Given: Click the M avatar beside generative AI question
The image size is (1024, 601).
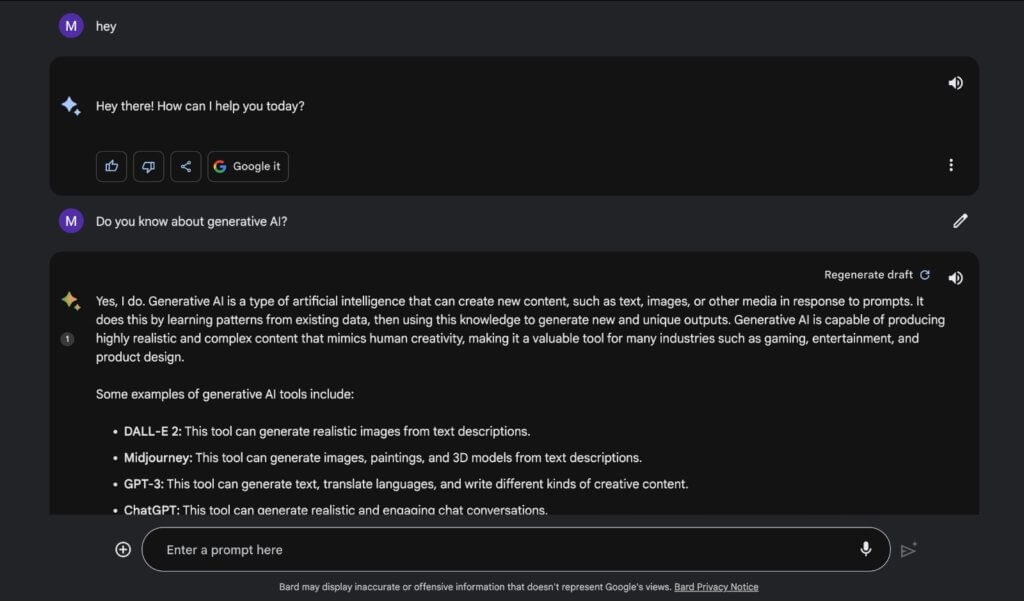Looking at the screenshot, I should [x=71, y=221].
